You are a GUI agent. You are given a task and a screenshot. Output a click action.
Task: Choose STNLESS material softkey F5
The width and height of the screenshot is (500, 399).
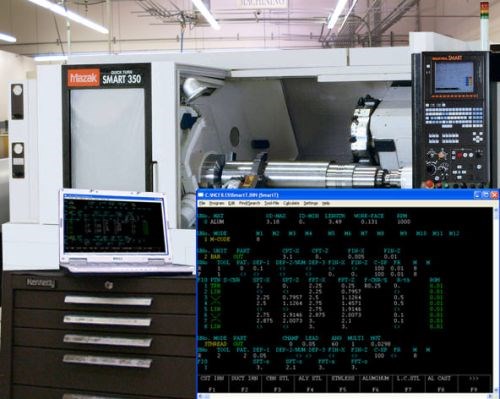pos(343,383)
